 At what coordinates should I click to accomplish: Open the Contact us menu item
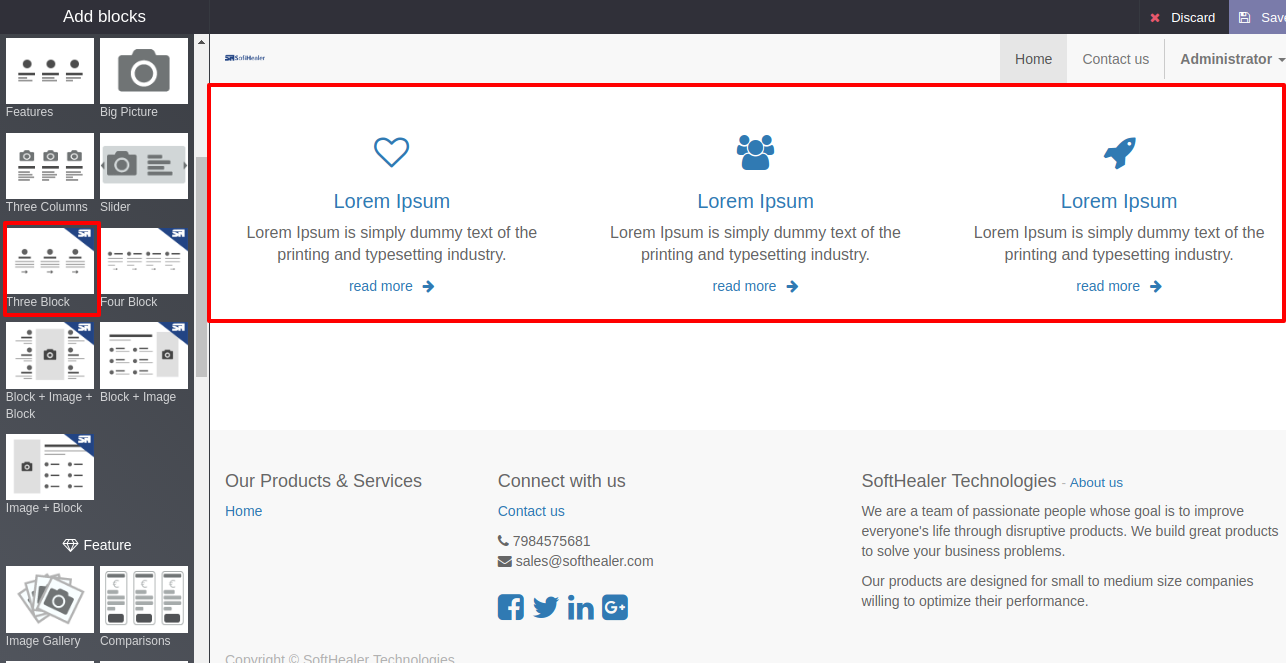click(1115, 59)
